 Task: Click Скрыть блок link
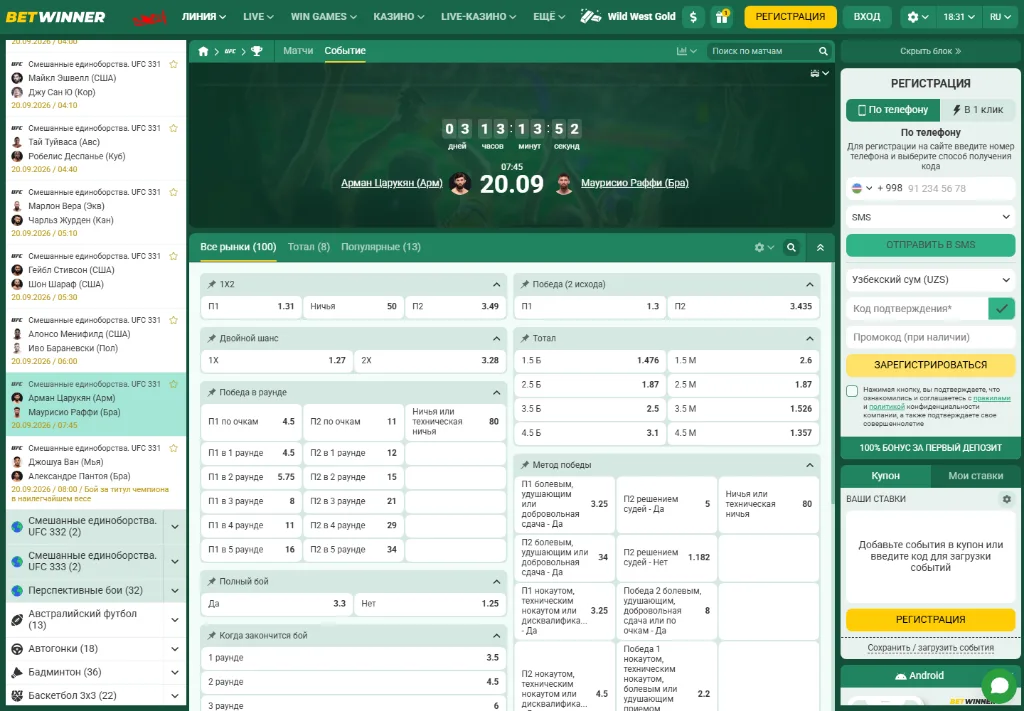pos(931,51)
